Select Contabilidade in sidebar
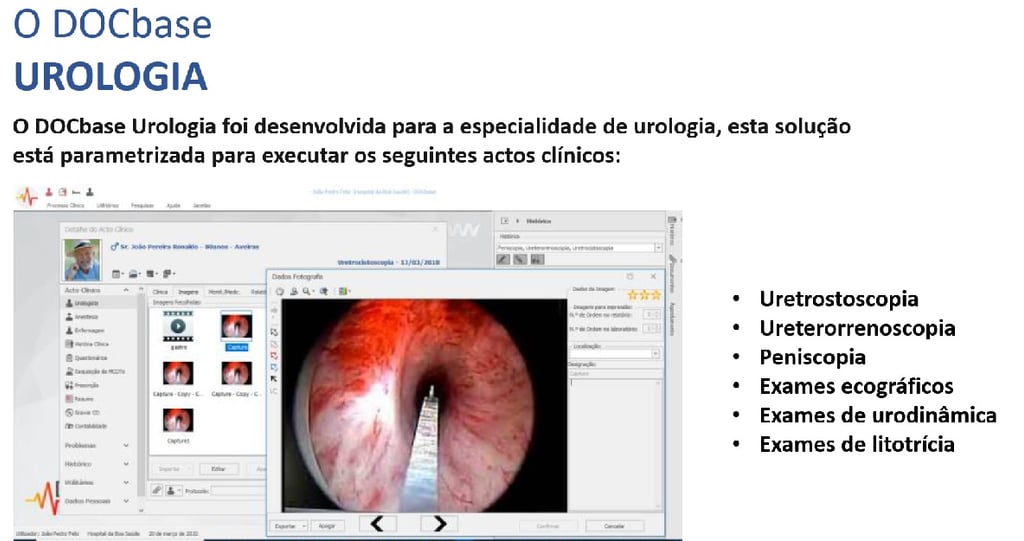Image resolution: width=1024 pixels, height=541 pixels. 86,427
